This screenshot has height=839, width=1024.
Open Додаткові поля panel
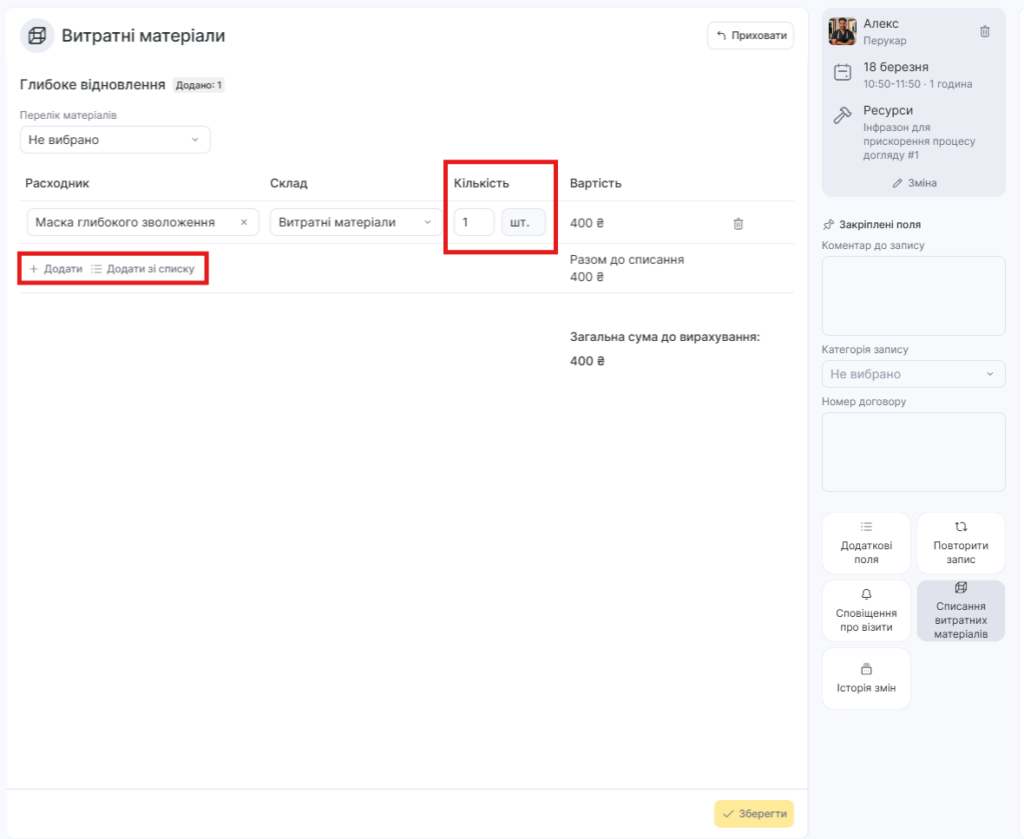pyautogui.click(x=866, y=543)
